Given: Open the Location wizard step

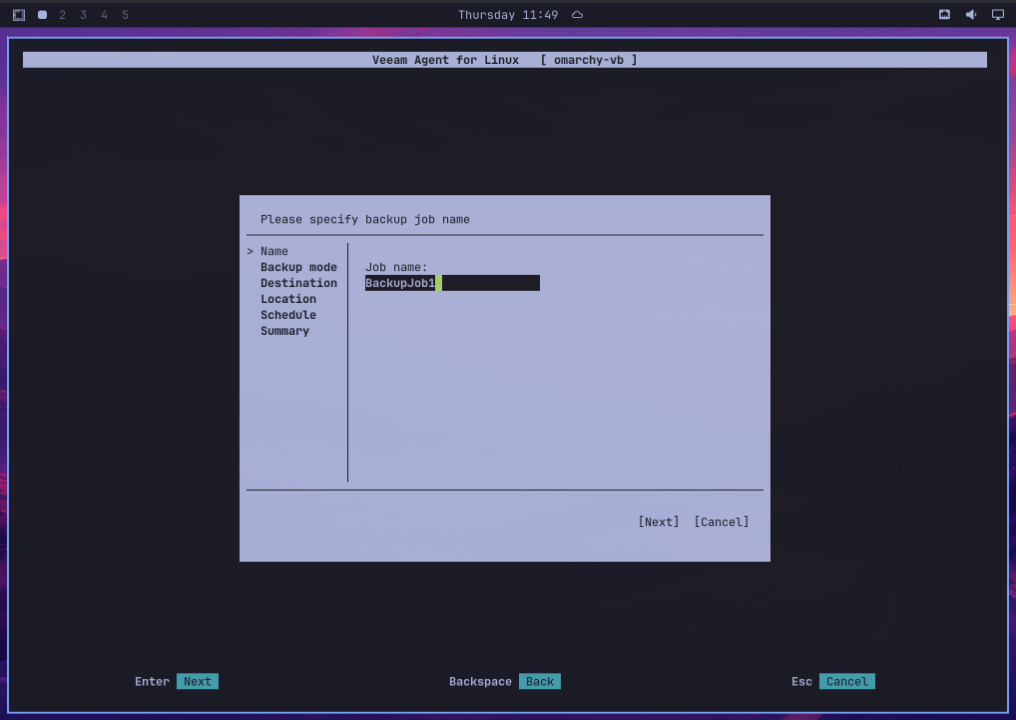Looking at the screenshot, I should pyautogui.click(x=288, y=299).
